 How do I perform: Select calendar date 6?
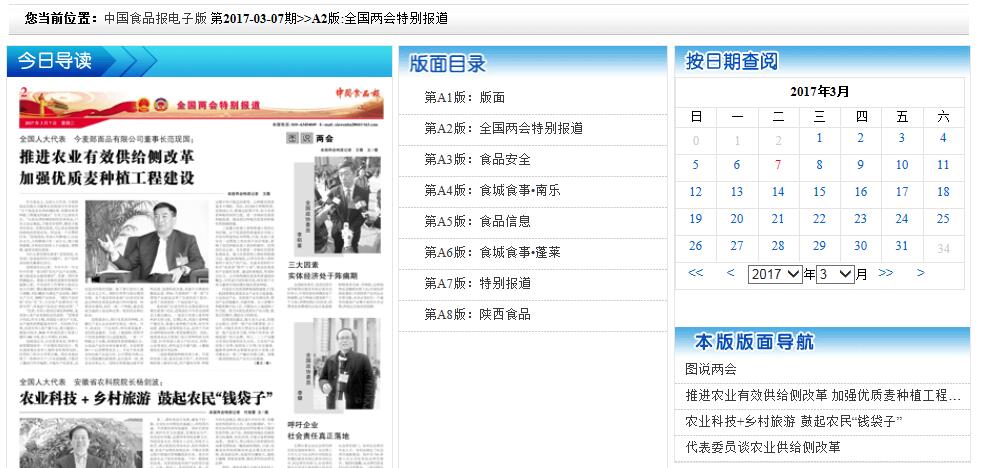point(737,165)
